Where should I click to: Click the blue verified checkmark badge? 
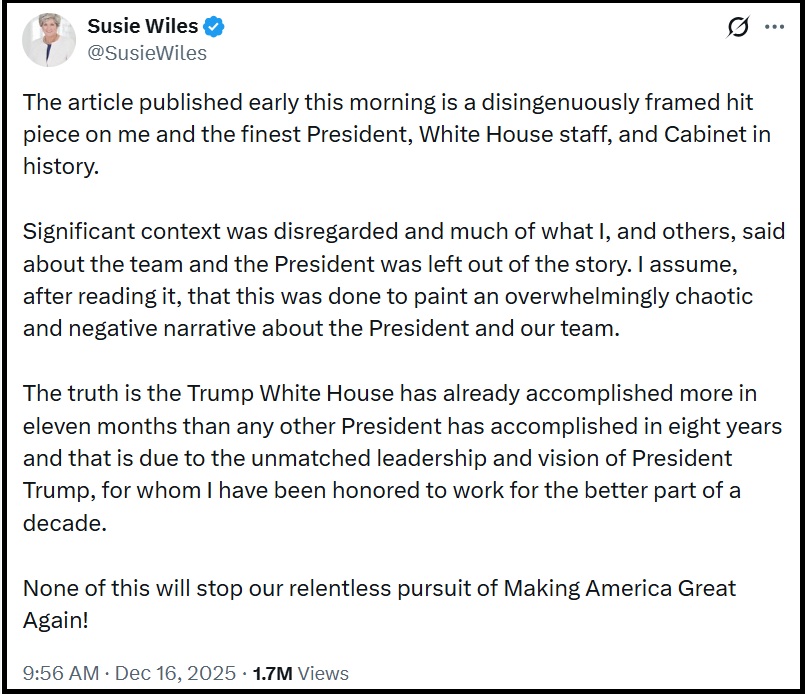click(214, 27)
